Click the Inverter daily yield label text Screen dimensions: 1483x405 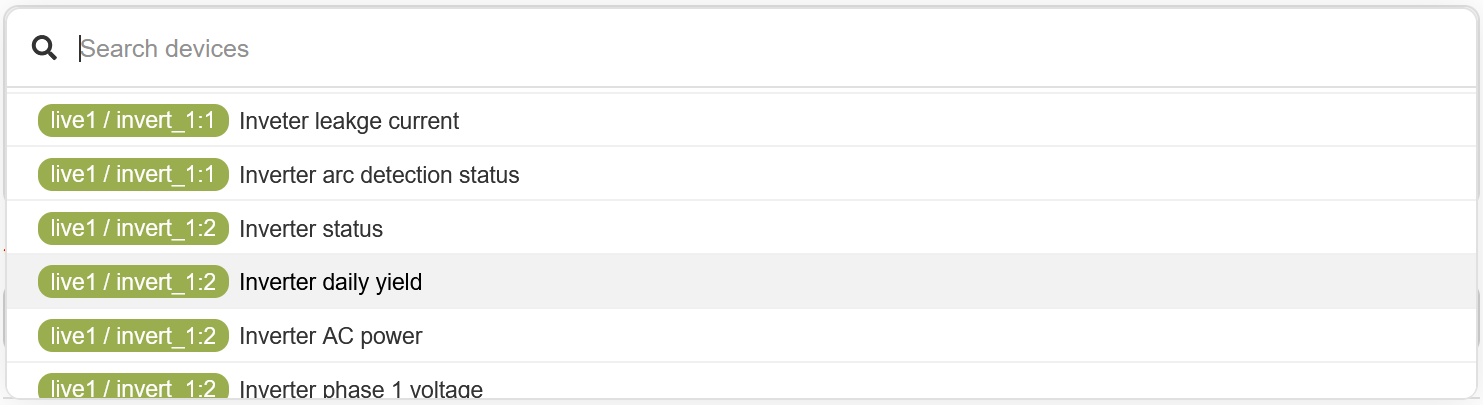point(330,282)
